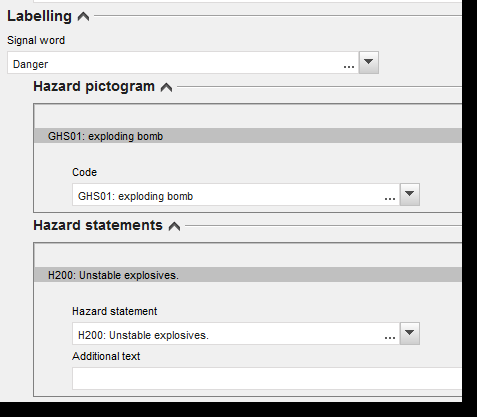
Task: Click the Additional text label
Action: point(106,356)
